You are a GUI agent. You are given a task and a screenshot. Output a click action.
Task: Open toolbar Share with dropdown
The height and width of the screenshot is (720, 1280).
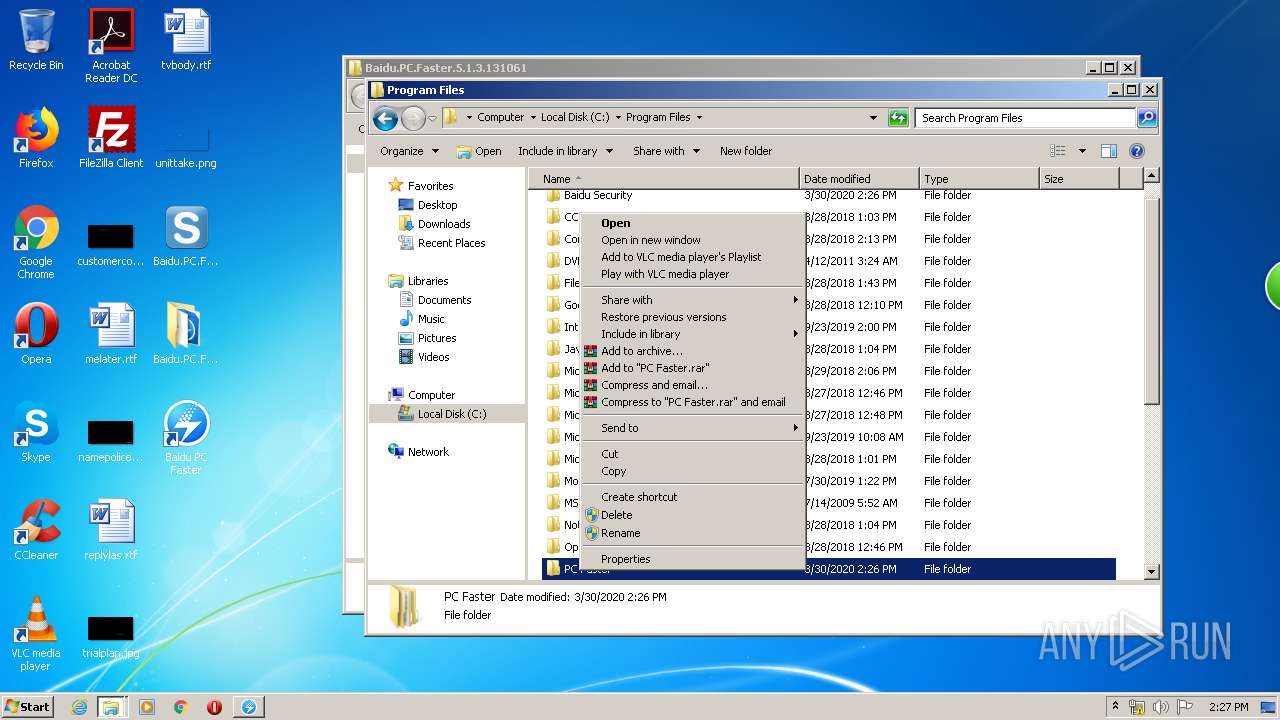(666, 151)
